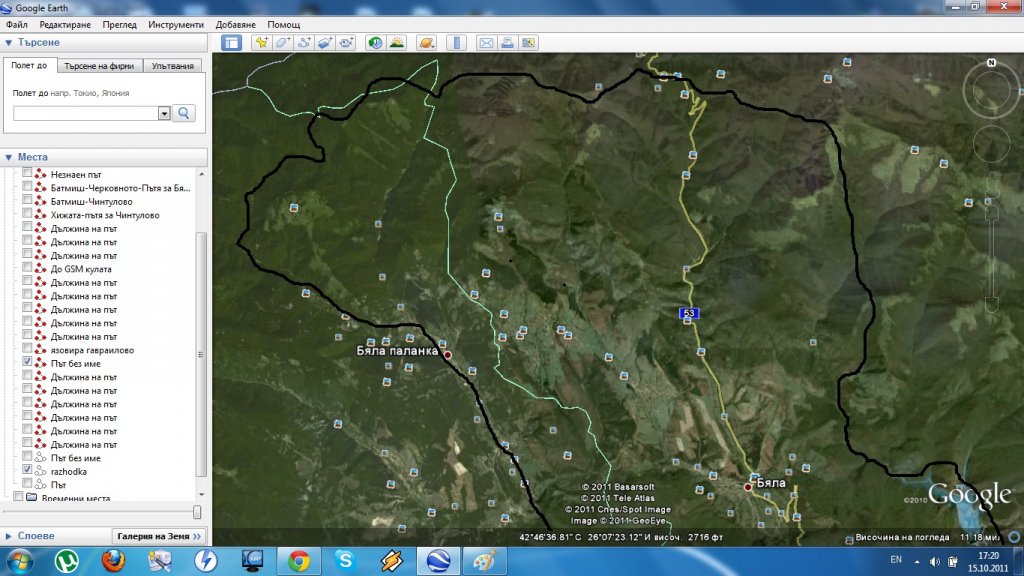Image resolution: width=1024 pixels, height=576 pixels.
Task: Open the Файл menu
Action: [17, 25]
